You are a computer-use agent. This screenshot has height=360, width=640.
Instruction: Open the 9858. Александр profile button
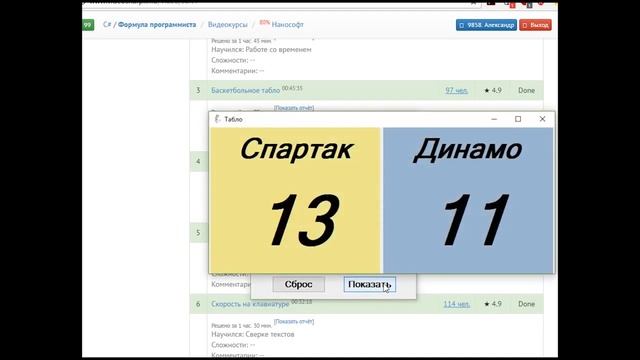click(x=486, y=25)
